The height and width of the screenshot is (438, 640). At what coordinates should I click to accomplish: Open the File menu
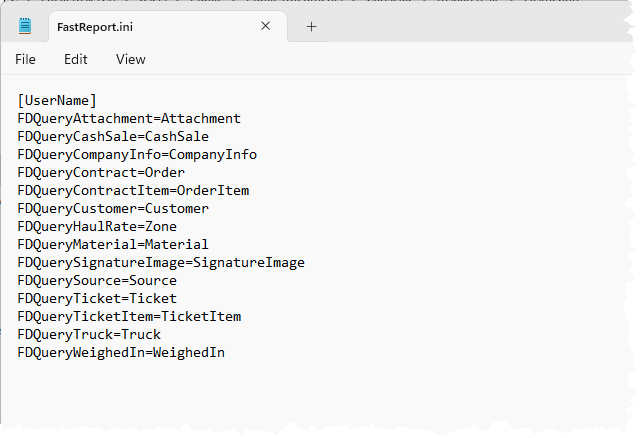[25, 59]
